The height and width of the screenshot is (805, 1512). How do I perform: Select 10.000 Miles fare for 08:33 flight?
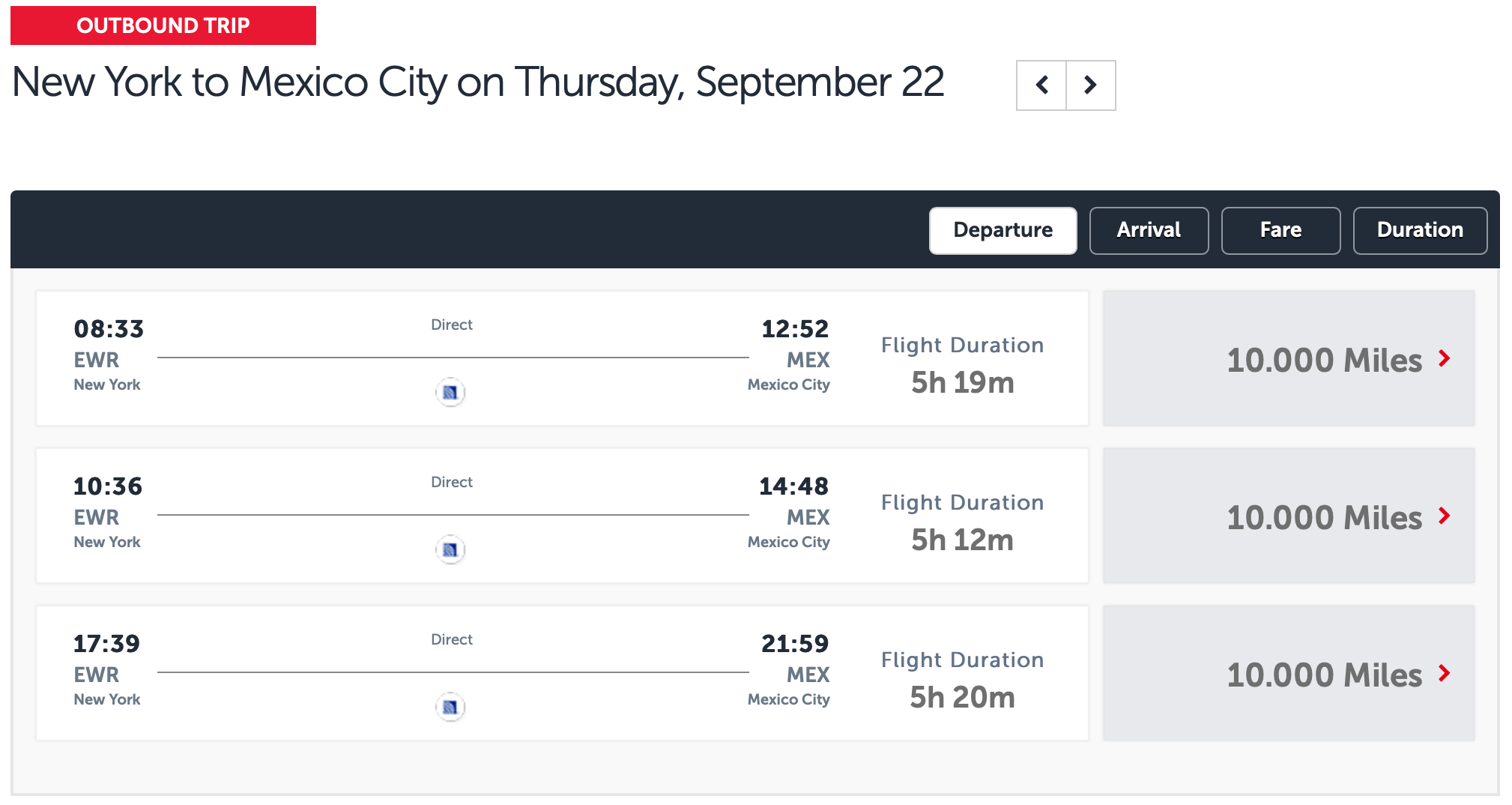[x=1323, y=361]
